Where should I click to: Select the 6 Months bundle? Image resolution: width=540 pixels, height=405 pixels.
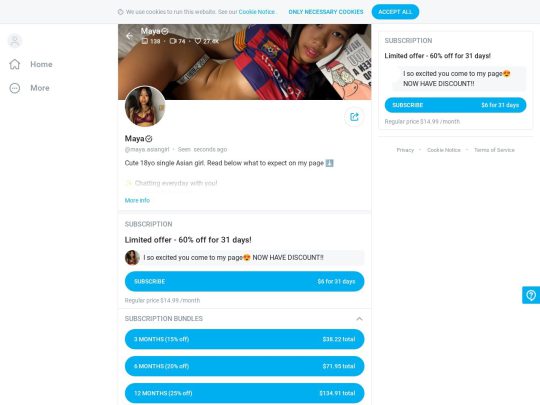tap(244, 366)
